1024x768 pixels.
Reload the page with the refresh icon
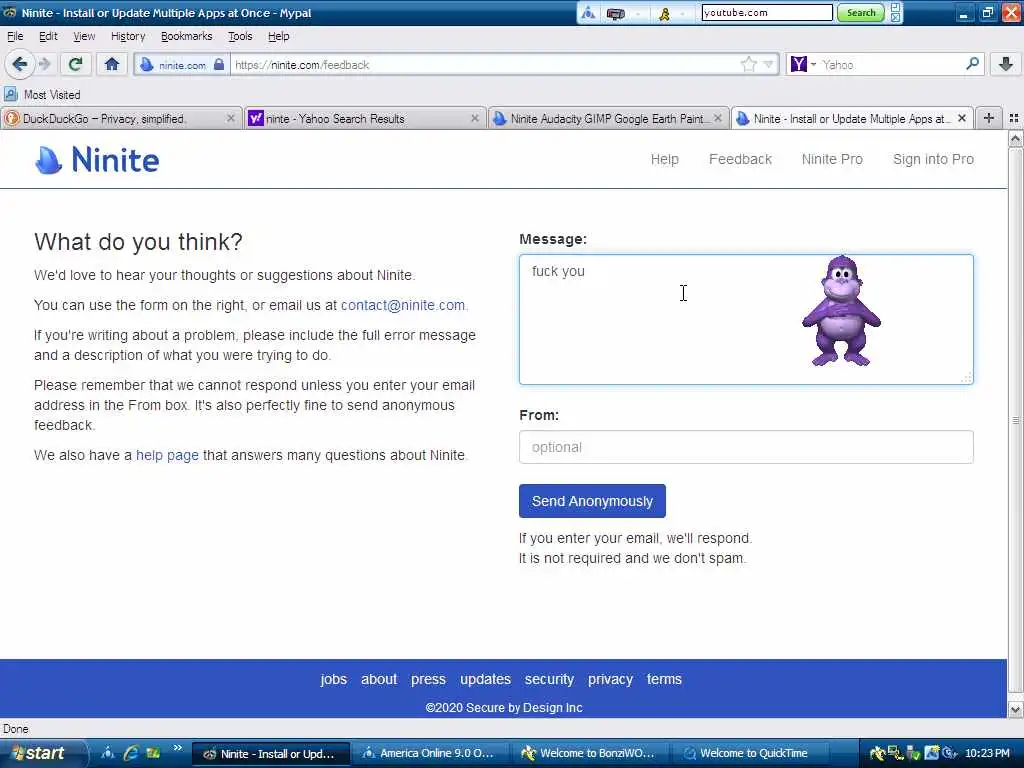pyautogui.click(x=76, y=64)
